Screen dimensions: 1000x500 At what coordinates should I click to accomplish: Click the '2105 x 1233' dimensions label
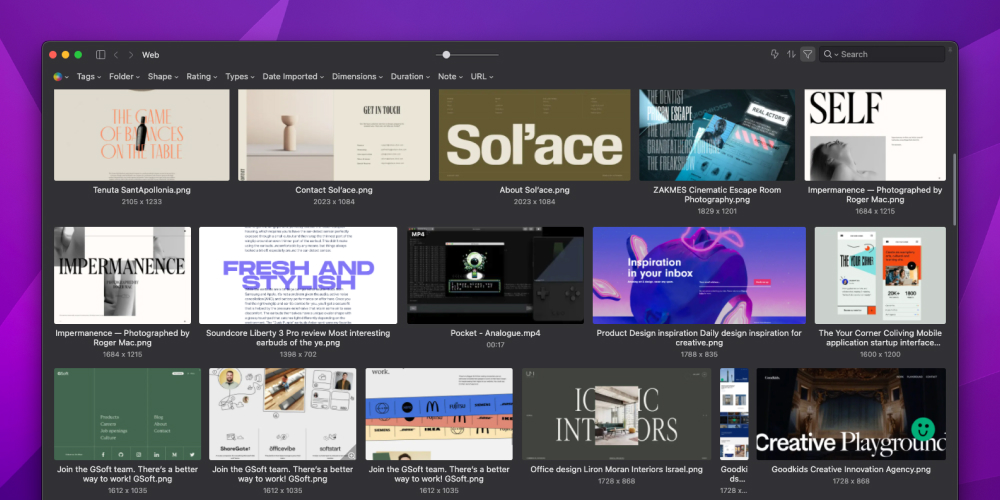pos(142,202)
